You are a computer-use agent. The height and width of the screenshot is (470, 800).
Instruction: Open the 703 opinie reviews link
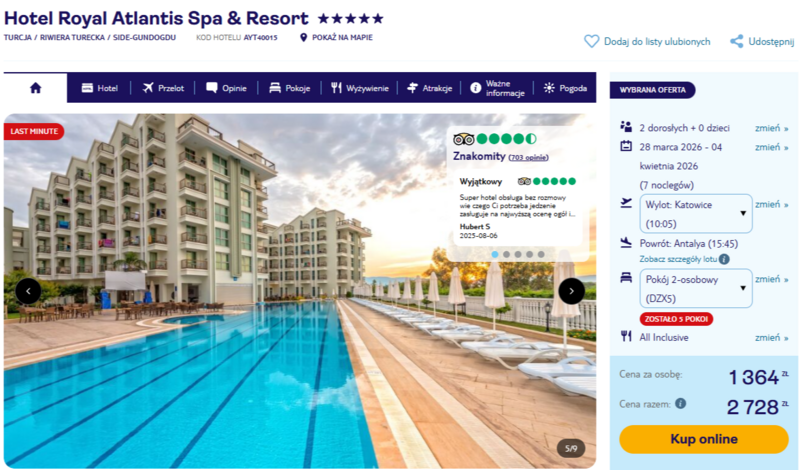tap(529, 158)
